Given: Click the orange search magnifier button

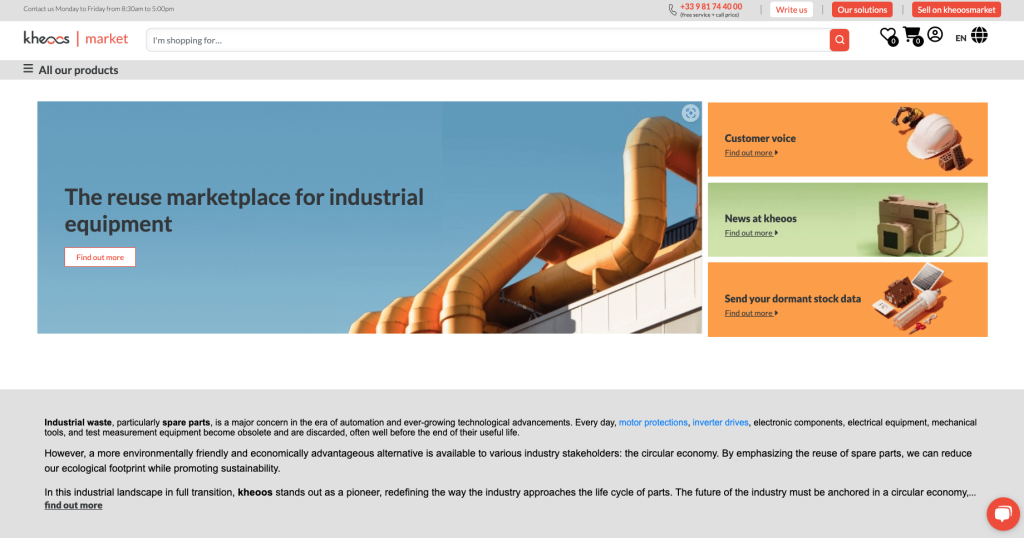Looking at the screenshot, I should tap(839, 40).
